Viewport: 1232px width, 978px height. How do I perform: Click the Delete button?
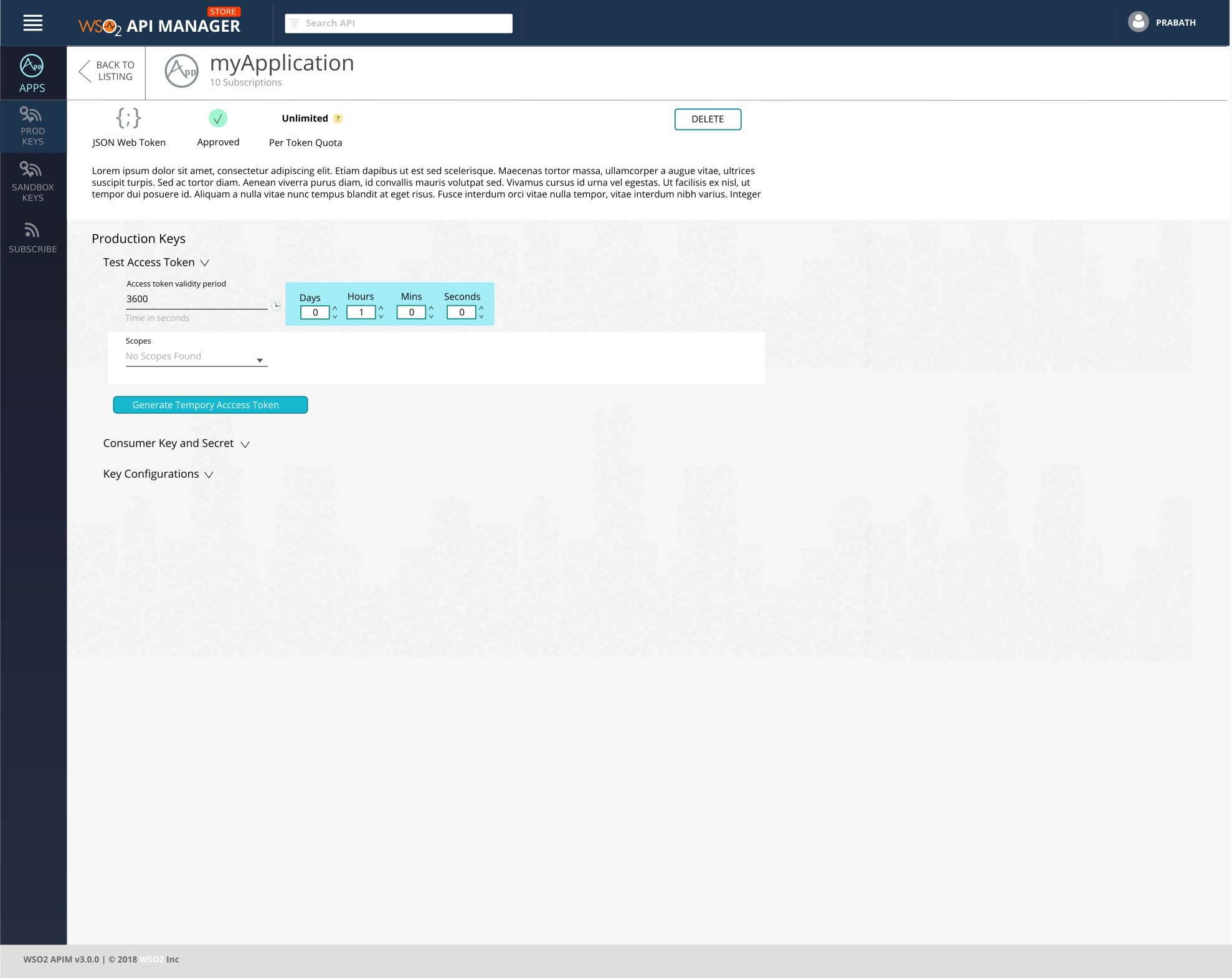(x=708, y=119)
